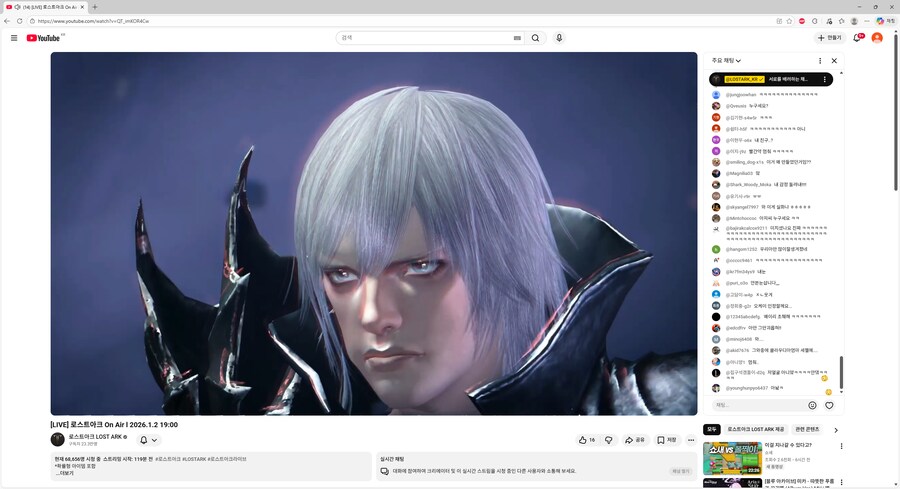The width and height of the screenshot is (900, 489).
Task: Open the 로스트아크 LOST ARK channel name
Action: click(95, 437)
